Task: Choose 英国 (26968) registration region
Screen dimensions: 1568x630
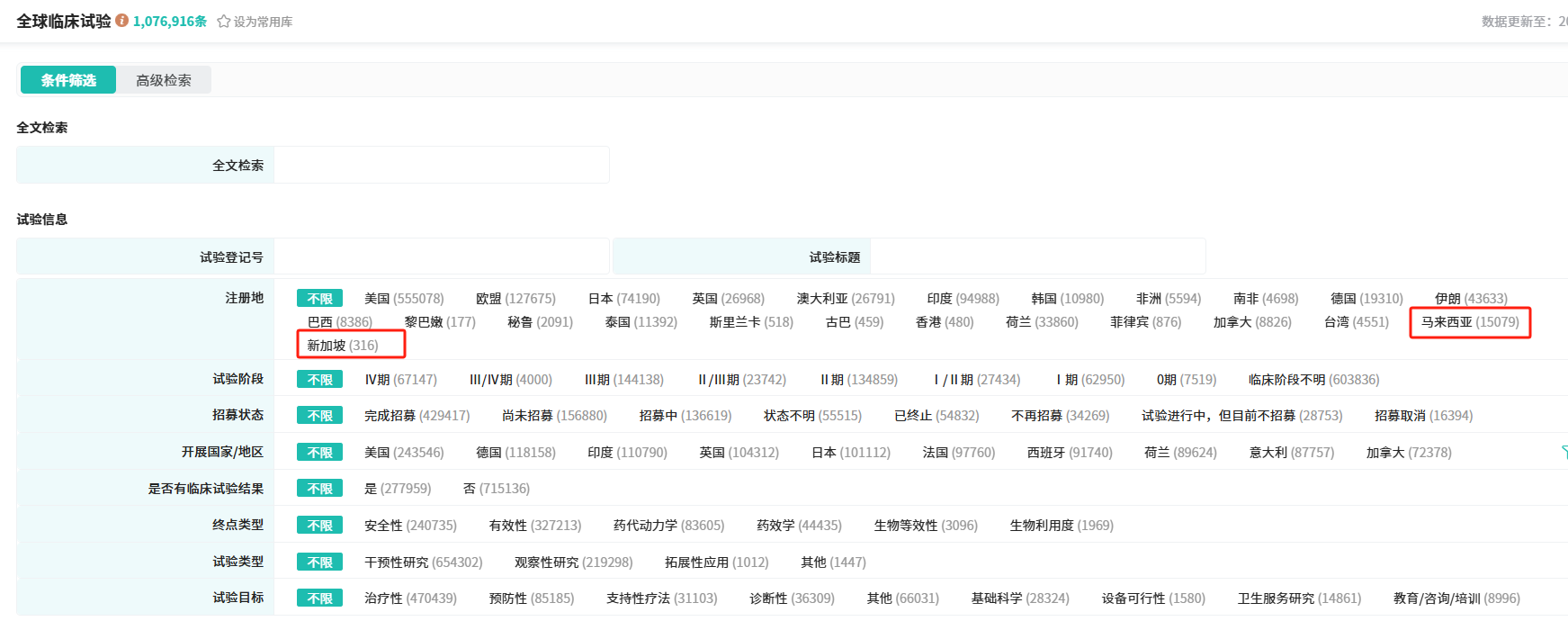Action: [x=729, y=299]
